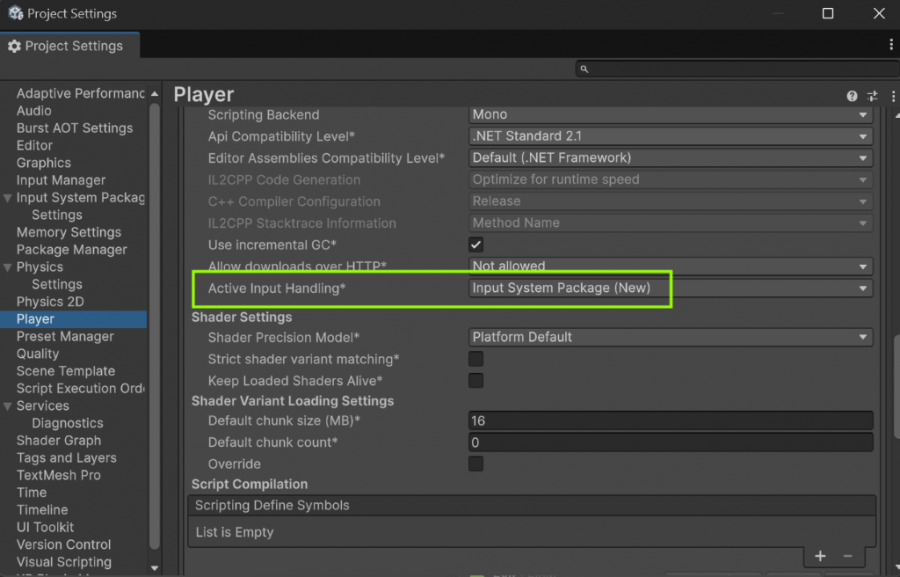Screen dimensions: 900x577
Task: Click the gear icon on Project Settings tab
Action: 14,46
